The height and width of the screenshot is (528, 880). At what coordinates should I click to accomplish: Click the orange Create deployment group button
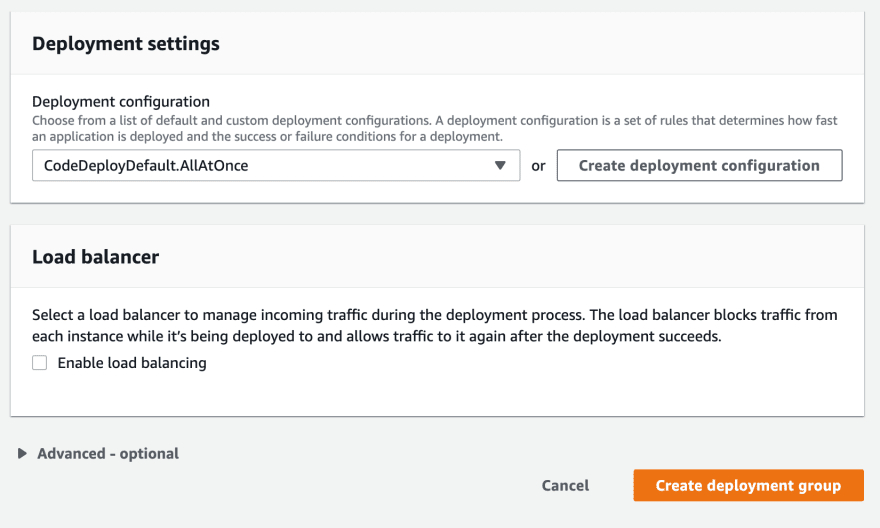point(748,485)
